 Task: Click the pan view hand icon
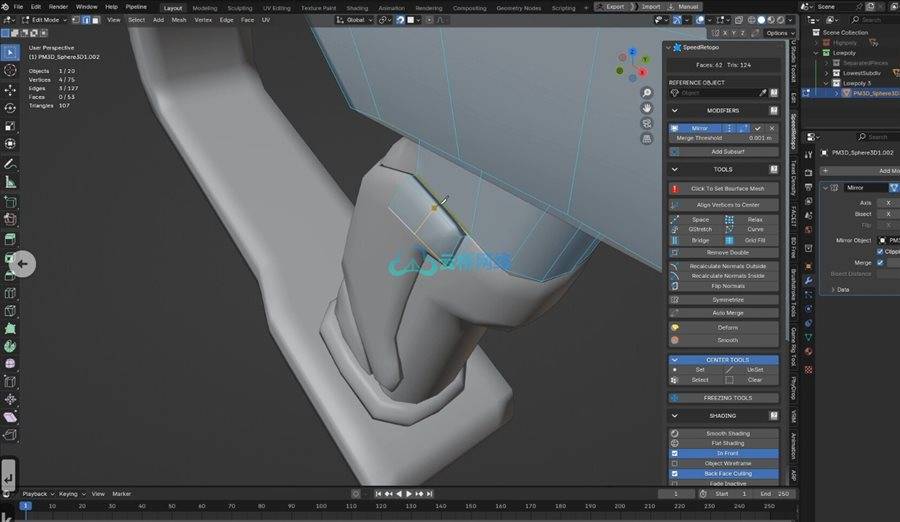coord(647,108)
